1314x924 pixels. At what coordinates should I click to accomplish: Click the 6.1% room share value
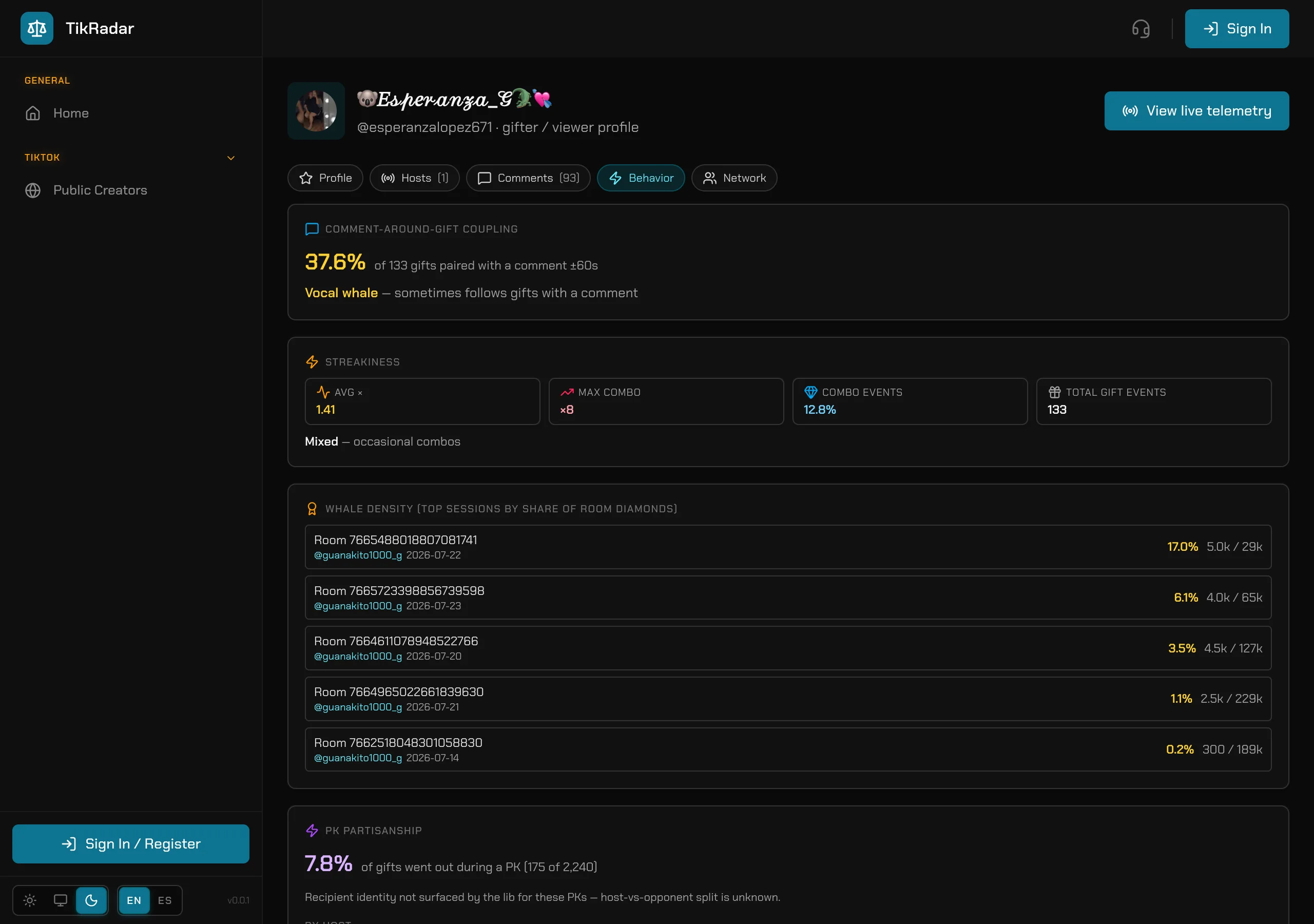[1186, 598]
